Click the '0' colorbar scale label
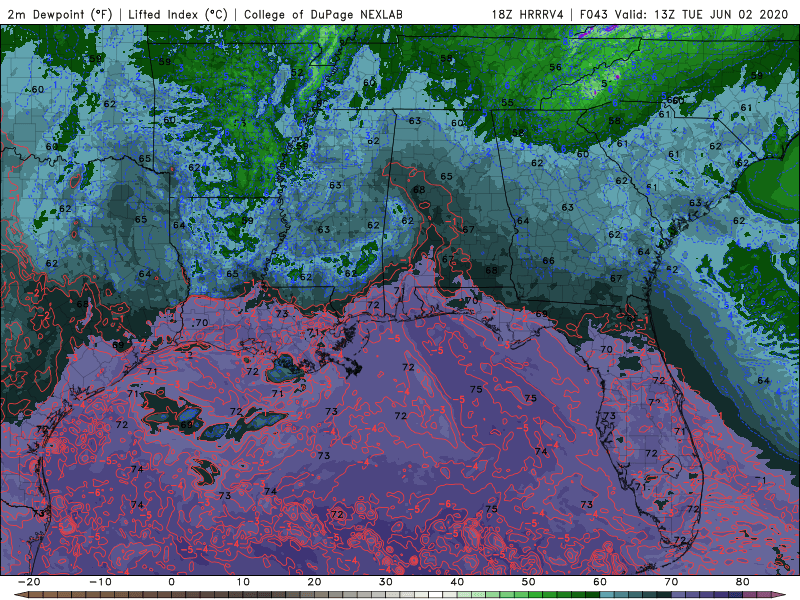This screenshot has height=600, width=800. tap(171, 582)
